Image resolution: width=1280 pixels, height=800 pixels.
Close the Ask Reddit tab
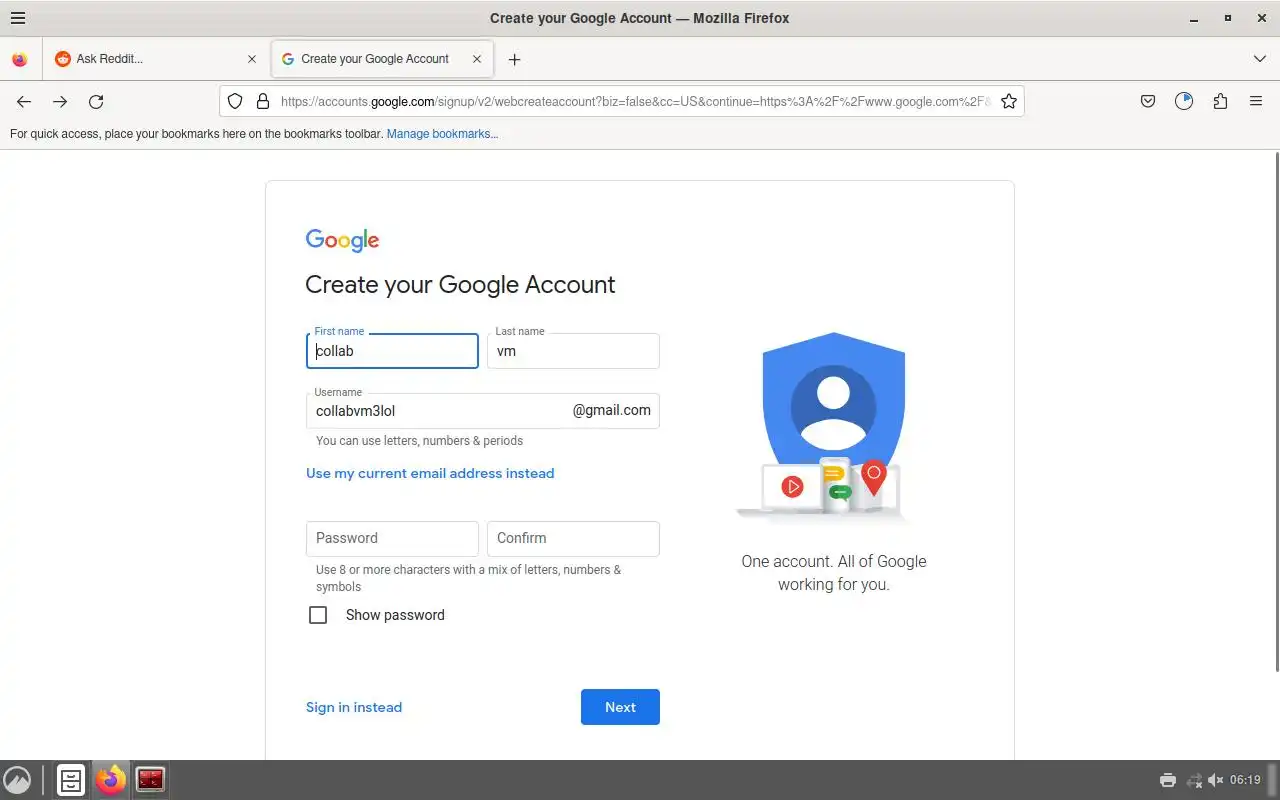click(252, 59)
